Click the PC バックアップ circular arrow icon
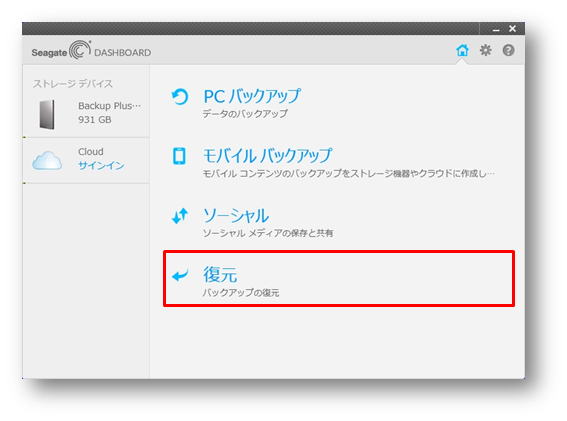567x421 pixels. click(x=180, y=97)
